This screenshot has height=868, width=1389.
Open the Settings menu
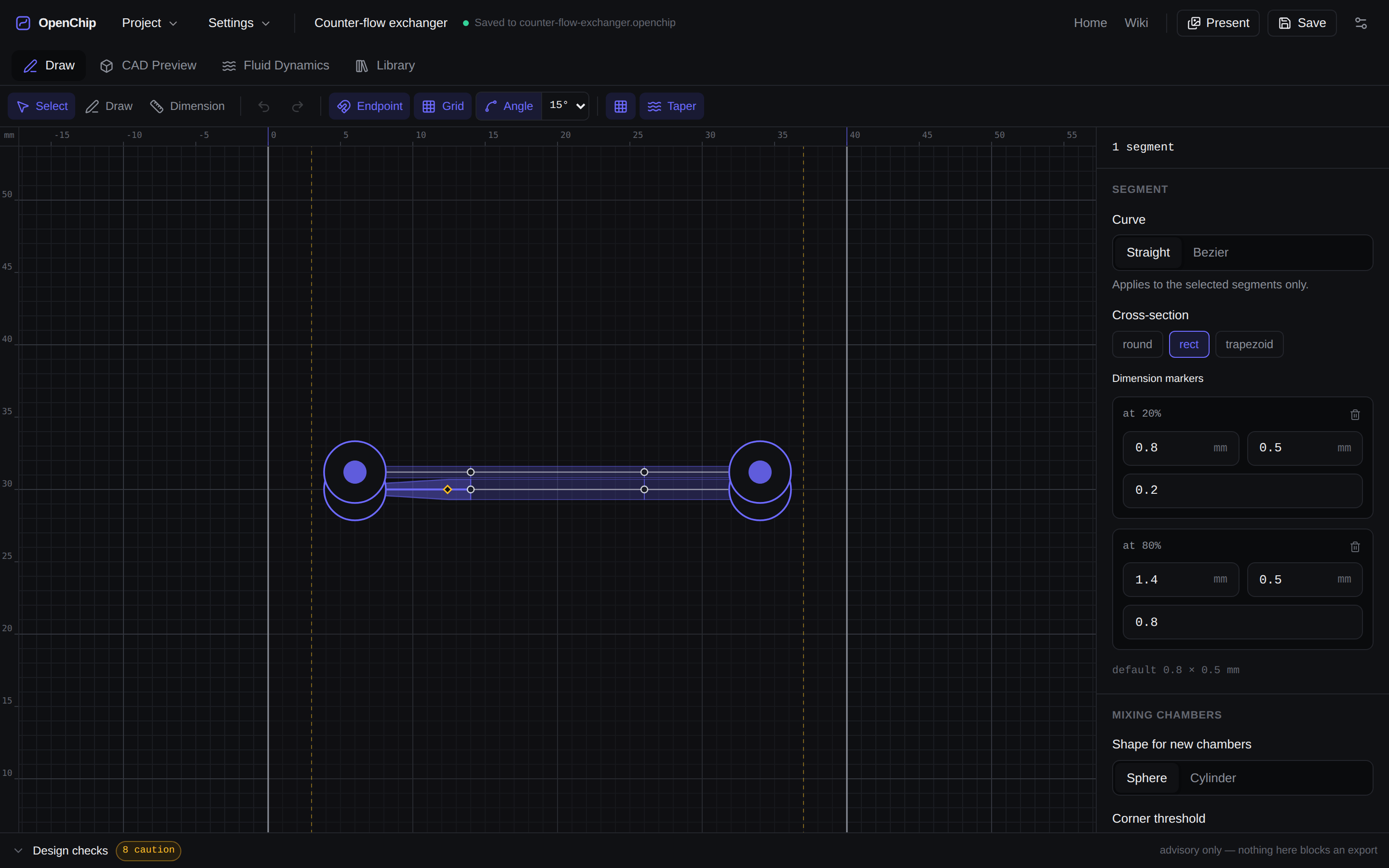[x=239, y=23]
